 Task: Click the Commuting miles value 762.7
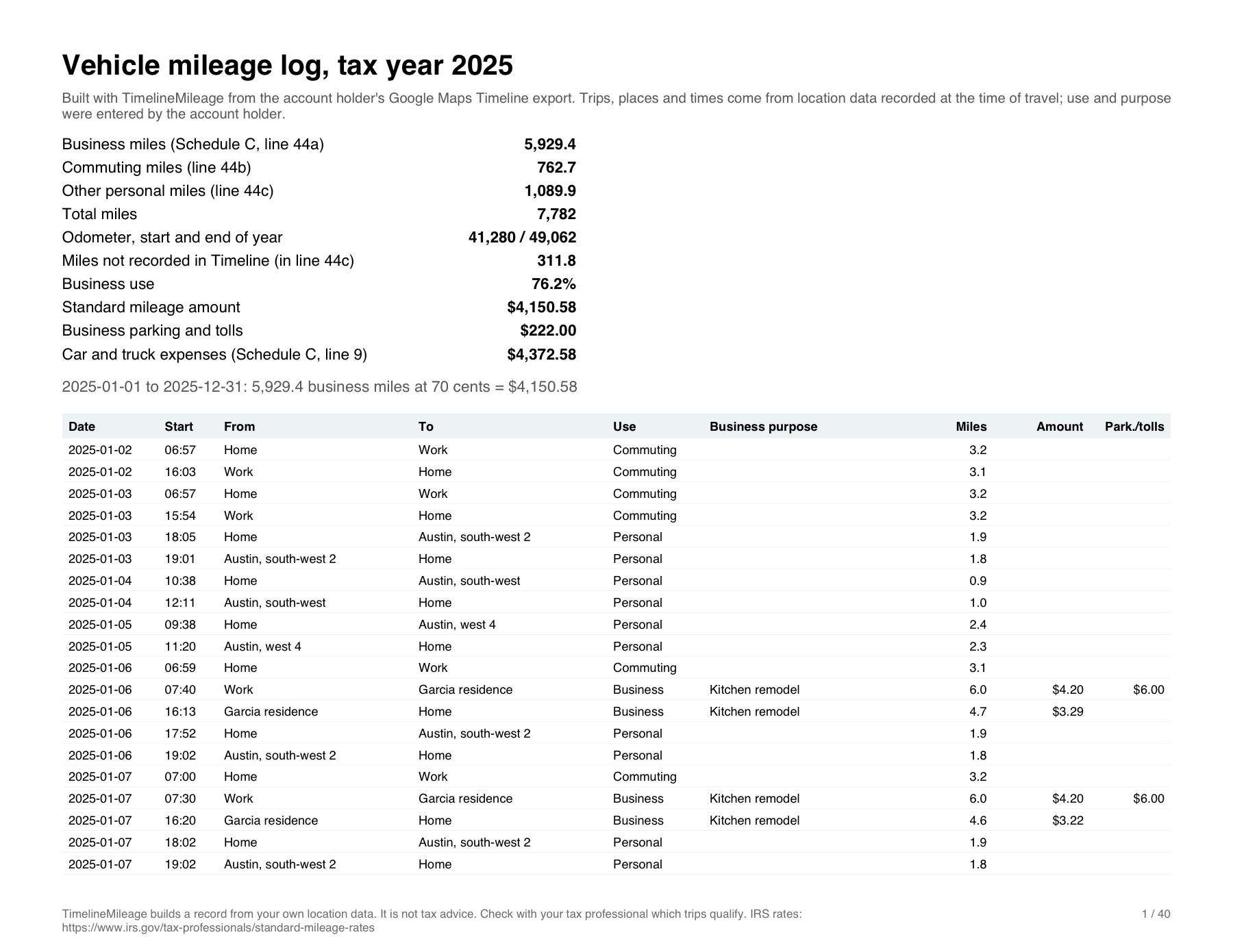pyautogui.click(x=556, y=167)
